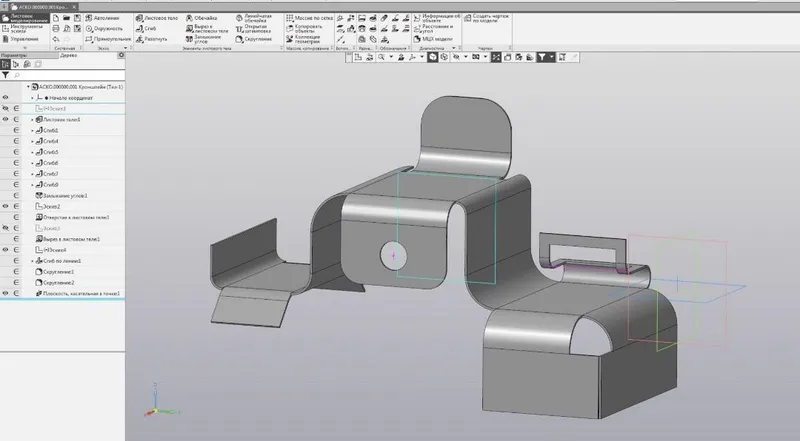The image size is (800, 441).
Task: Choose Массив по сетке command
Action: coord(309,18)
